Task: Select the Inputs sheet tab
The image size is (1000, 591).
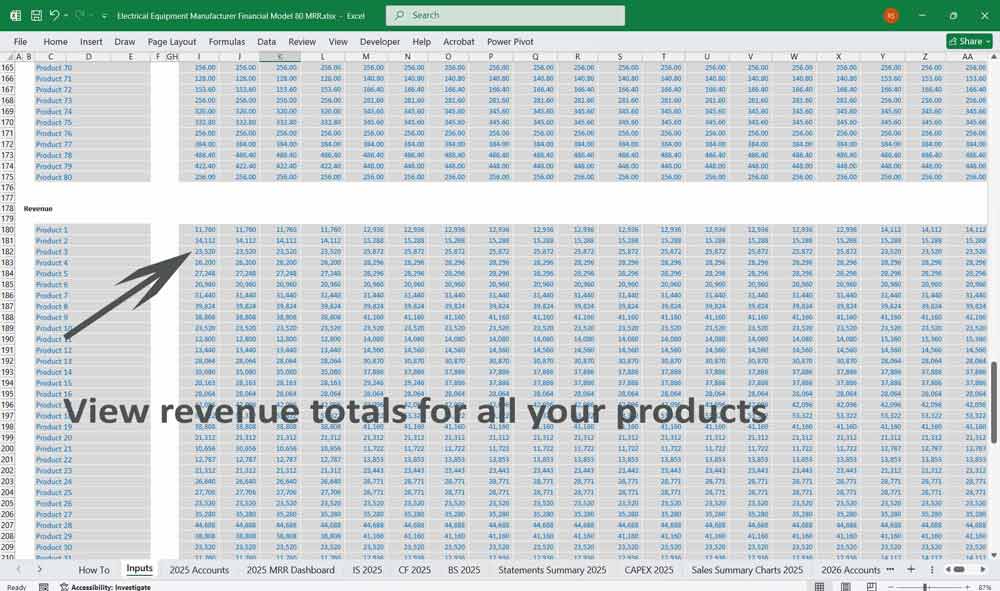Action: click(x=139, y=569)
